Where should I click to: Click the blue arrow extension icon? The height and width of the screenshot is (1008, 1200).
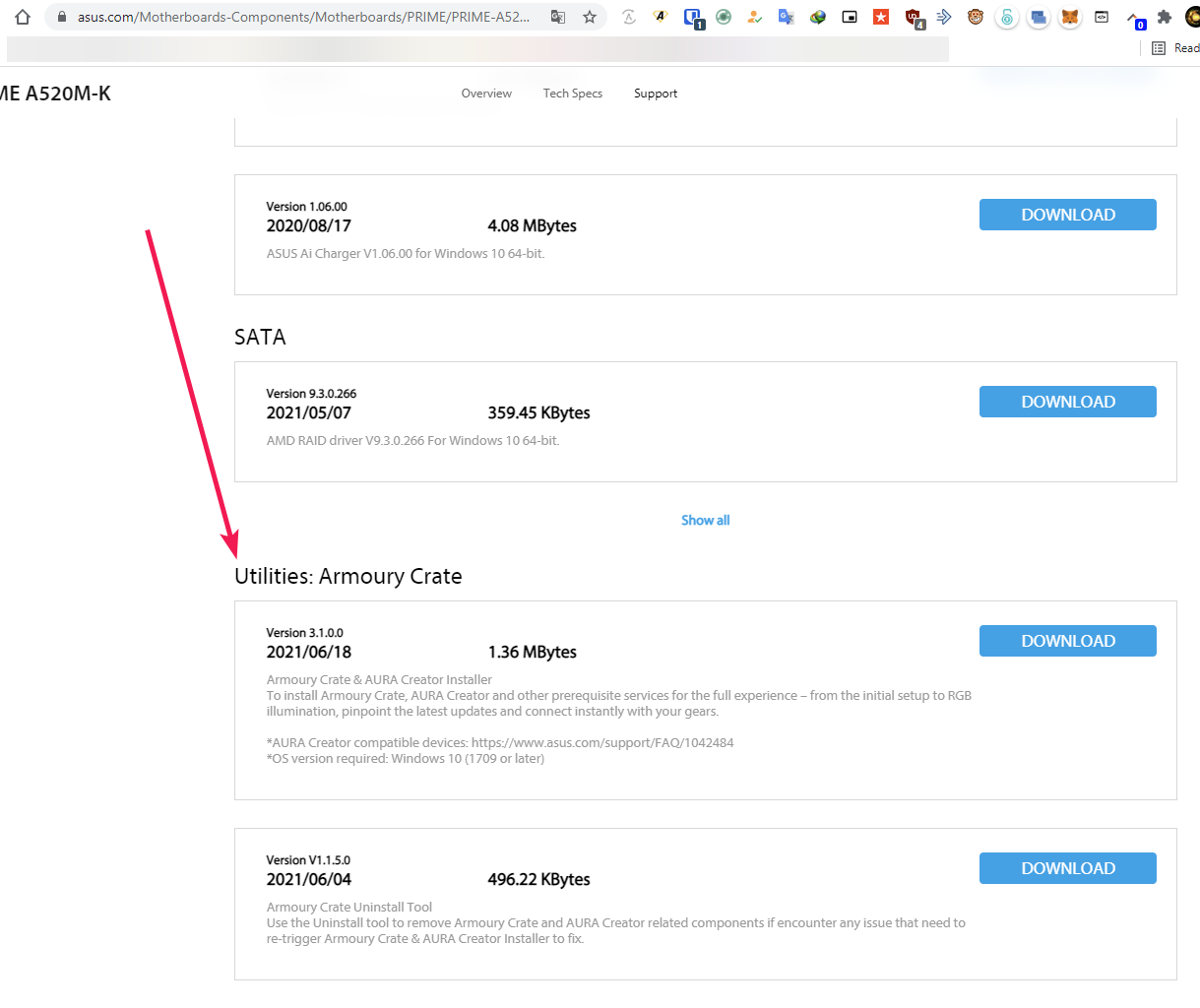[944, 17]
